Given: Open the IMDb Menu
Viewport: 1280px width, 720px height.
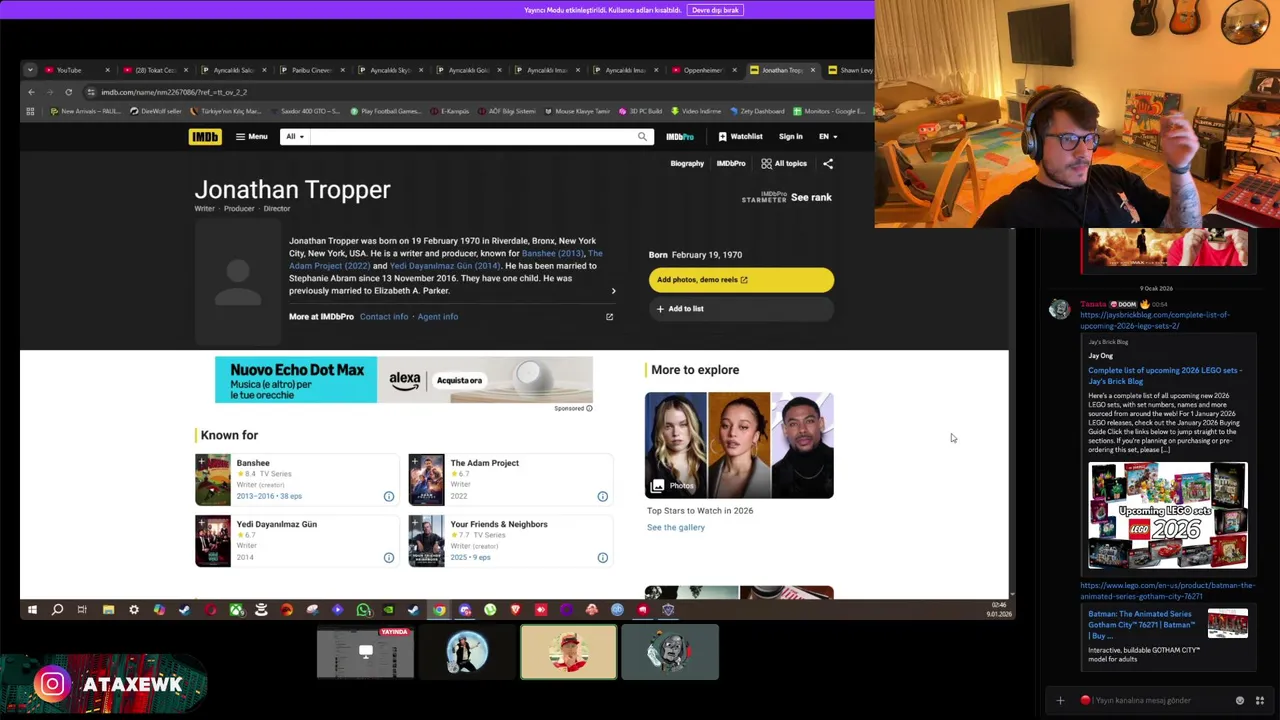Looking at the screenshot, I should (x=251, y=136).
